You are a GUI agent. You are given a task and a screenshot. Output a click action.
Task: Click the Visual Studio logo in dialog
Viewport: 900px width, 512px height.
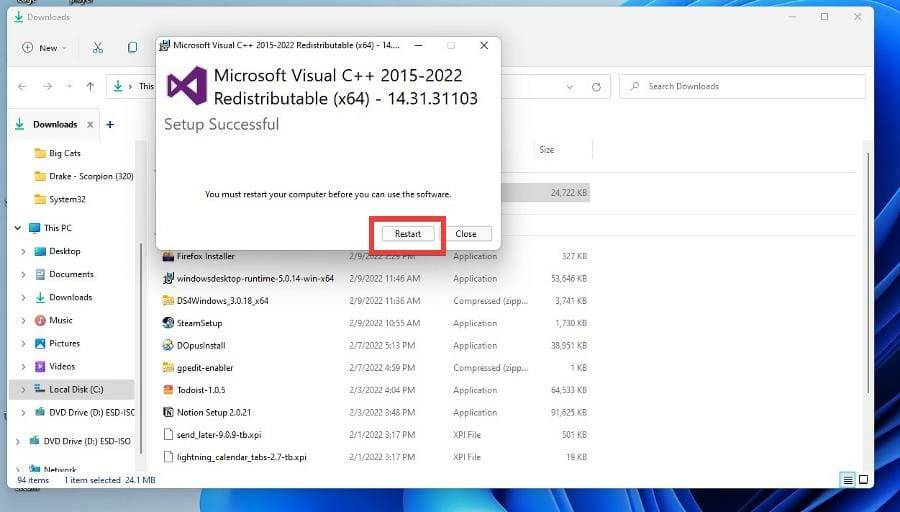click(187, 86)
